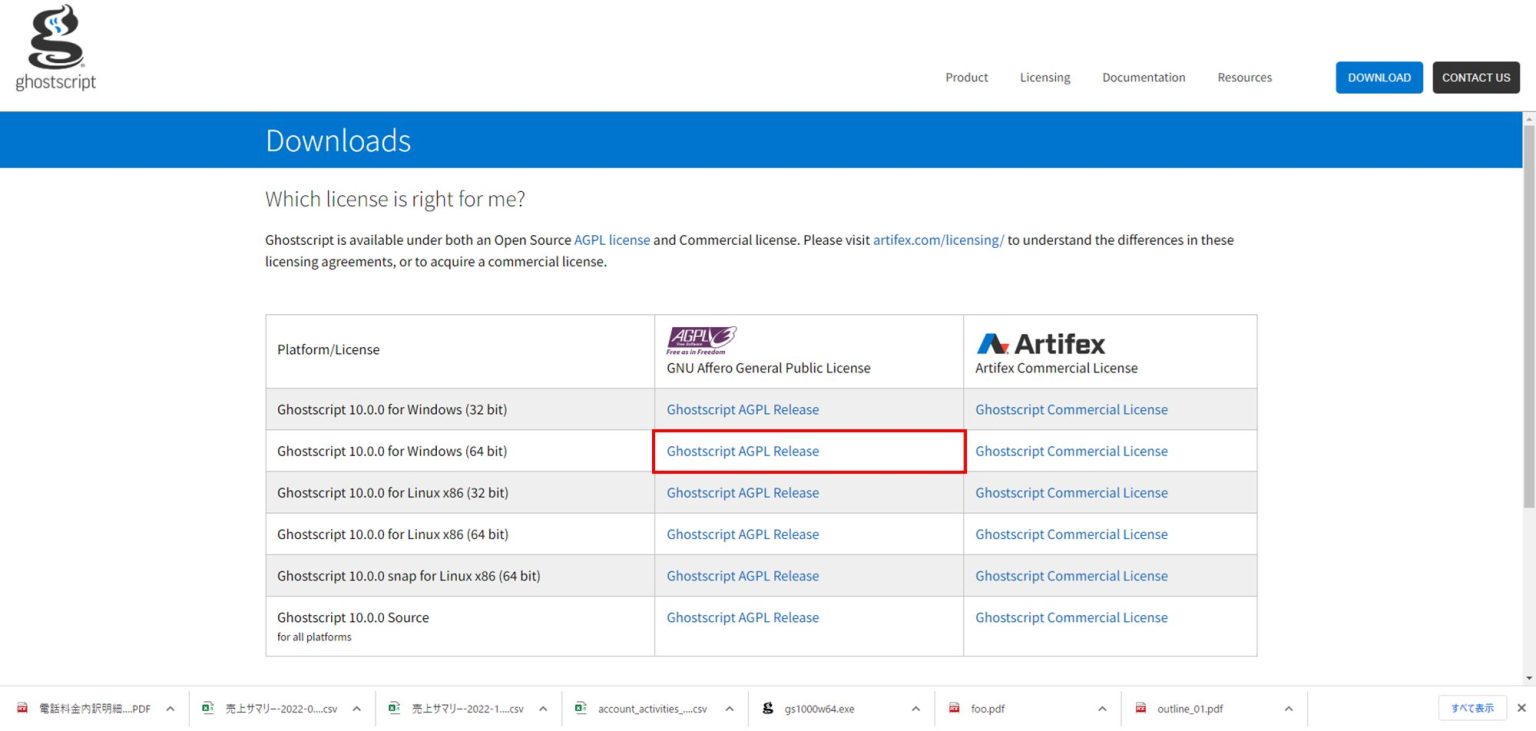Open the Licensing menu item
The image size is (1536, 731).
(x=1044, y=78)
